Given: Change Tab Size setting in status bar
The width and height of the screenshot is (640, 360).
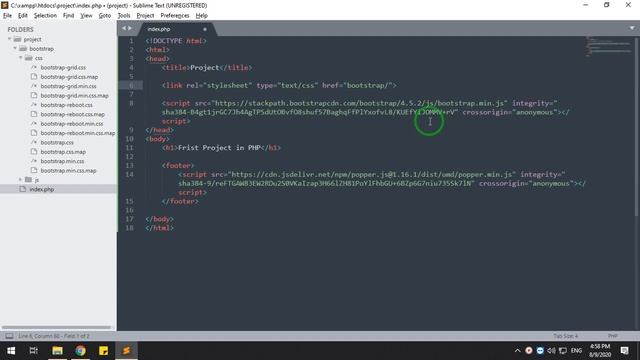Looking at the screenshot, I should point(566,336).
